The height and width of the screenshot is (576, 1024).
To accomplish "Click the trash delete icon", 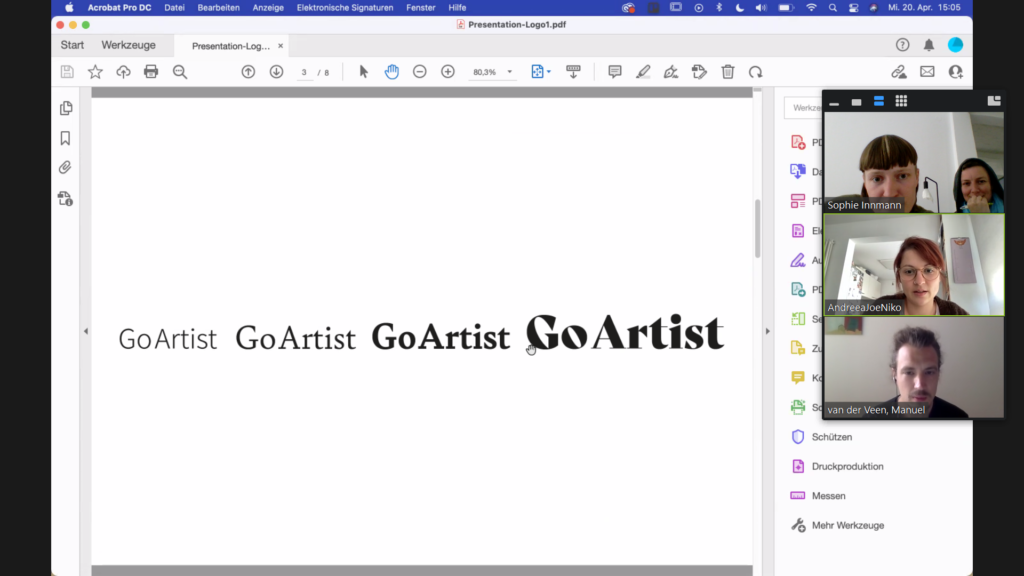I will click(728, 72).
